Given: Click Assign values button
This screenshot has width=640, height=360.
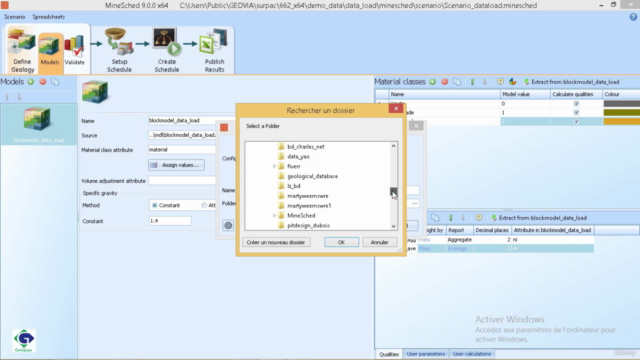Looking at the screenshot, I should (176, 165).
